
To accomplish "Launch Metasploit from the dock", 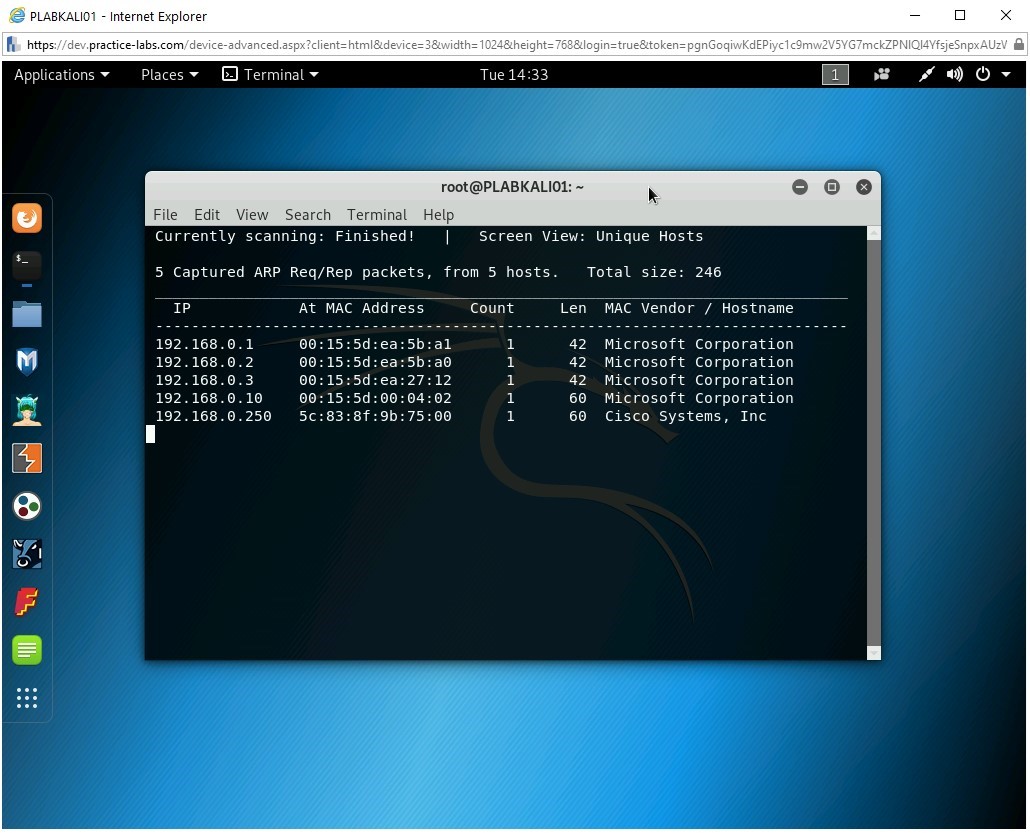I will [27, 361].
